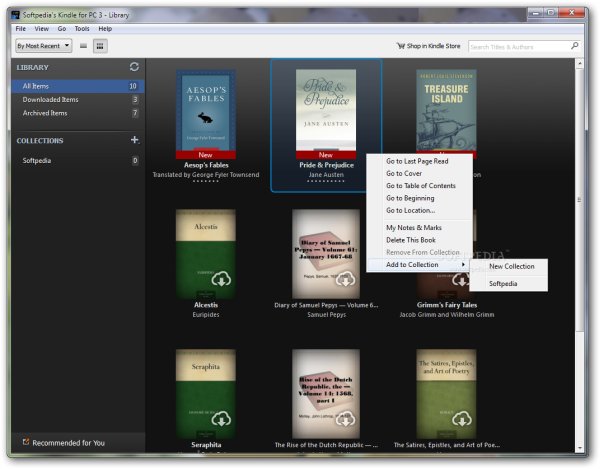Select Go to Table of Contents

[420, 186]
